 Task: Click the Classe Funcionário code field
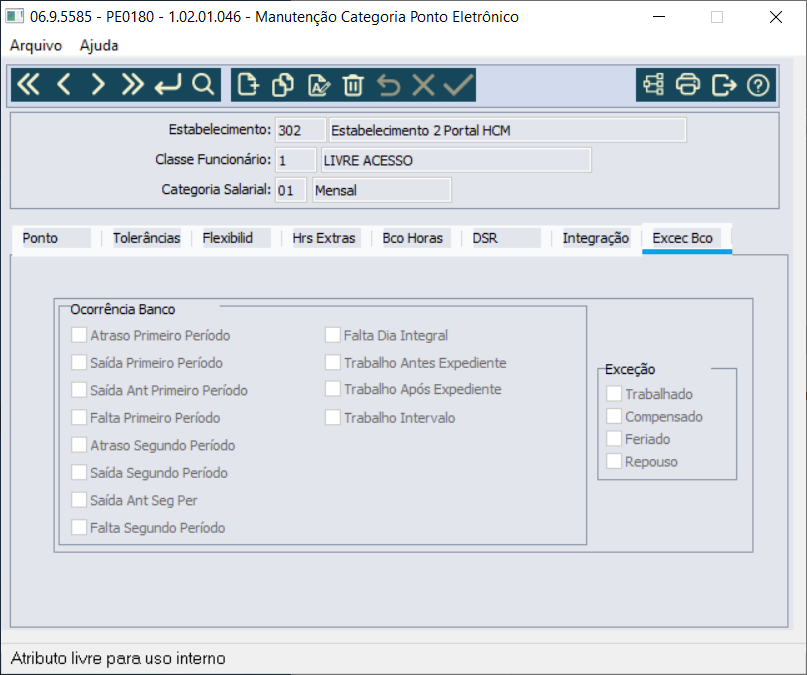pyautogui.click(x=295, y=160)
